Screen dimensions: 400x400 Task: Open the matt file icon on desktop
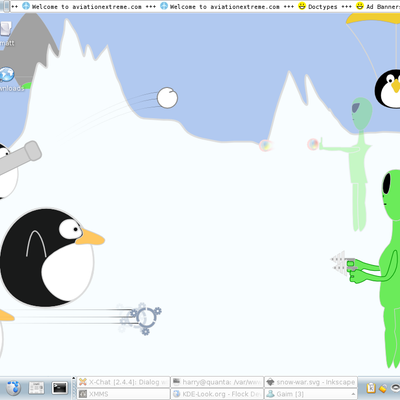point(7,33)
